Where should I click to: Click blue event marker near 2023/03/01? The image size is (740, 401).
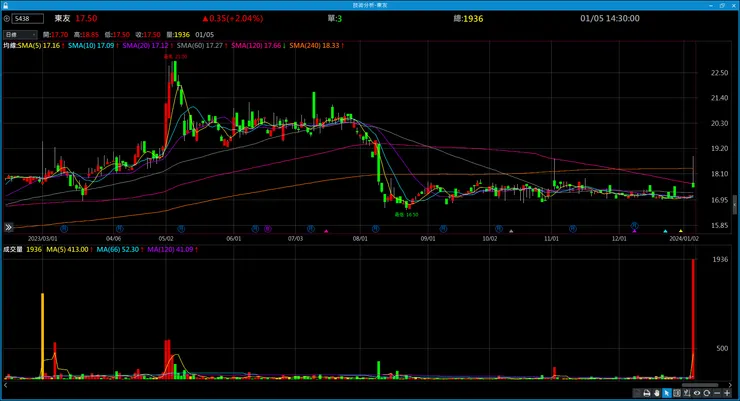(64, 229)
